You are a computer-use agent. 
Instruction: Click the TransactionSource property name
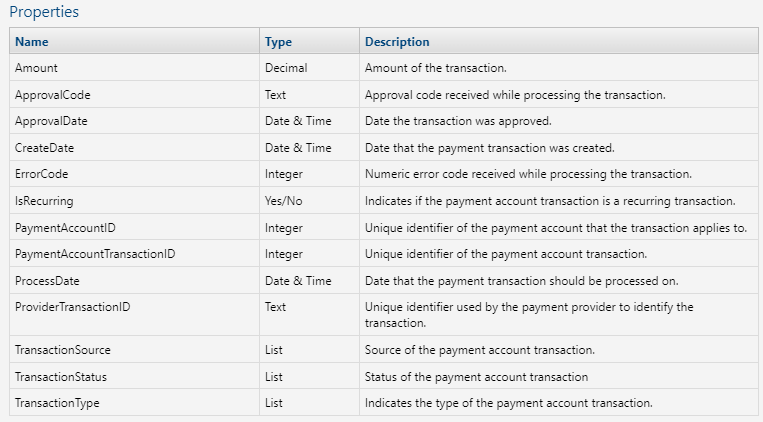point(63,350)
